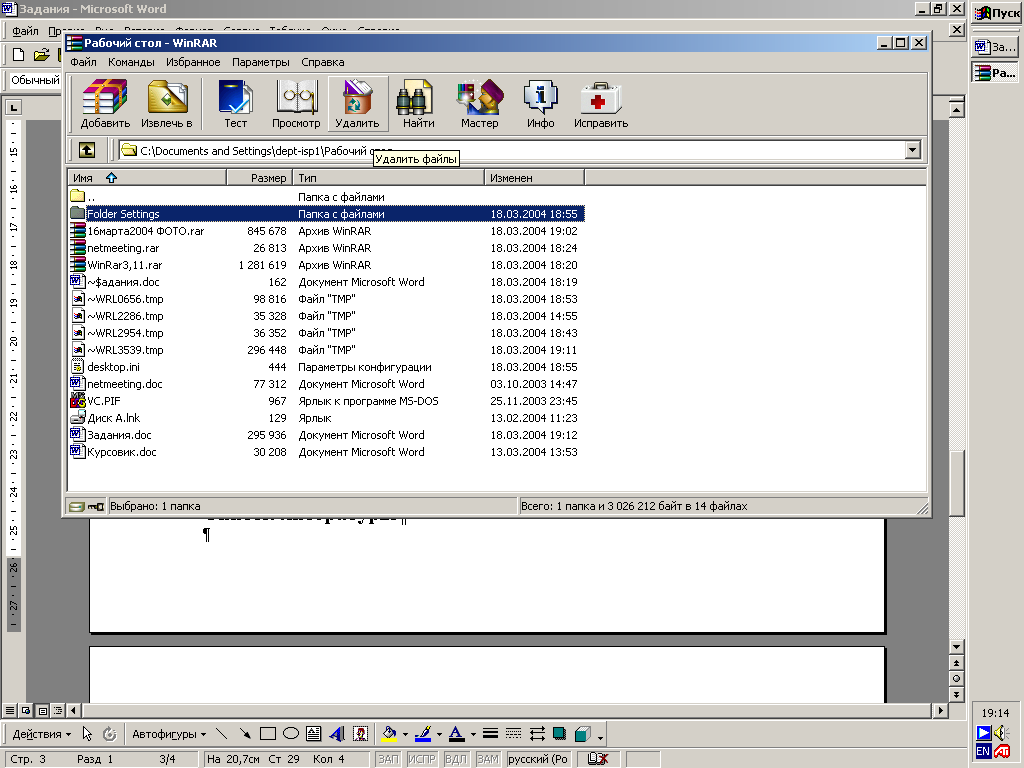Click the Просмотр (View) toolbar icon

[x=296, y=103]
